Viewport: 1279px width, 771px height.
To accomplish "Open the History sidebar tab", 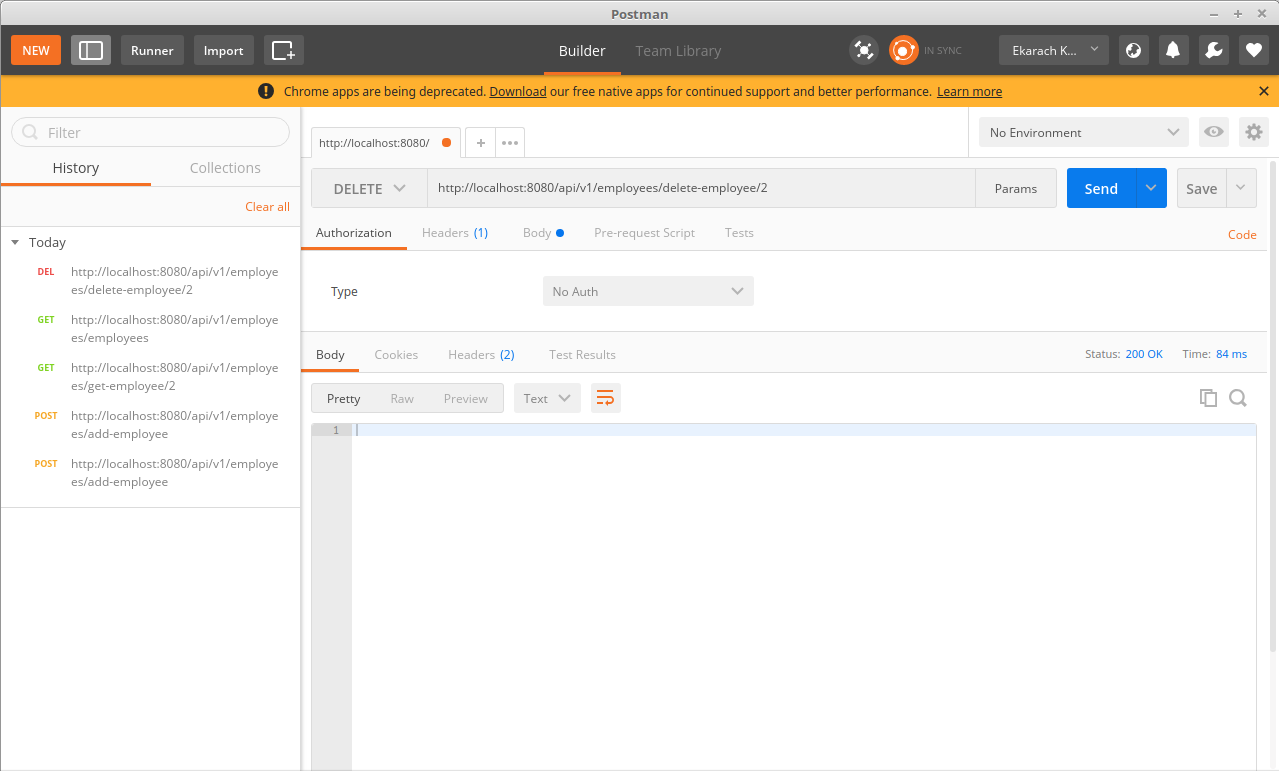I will [x=76, y=168].
